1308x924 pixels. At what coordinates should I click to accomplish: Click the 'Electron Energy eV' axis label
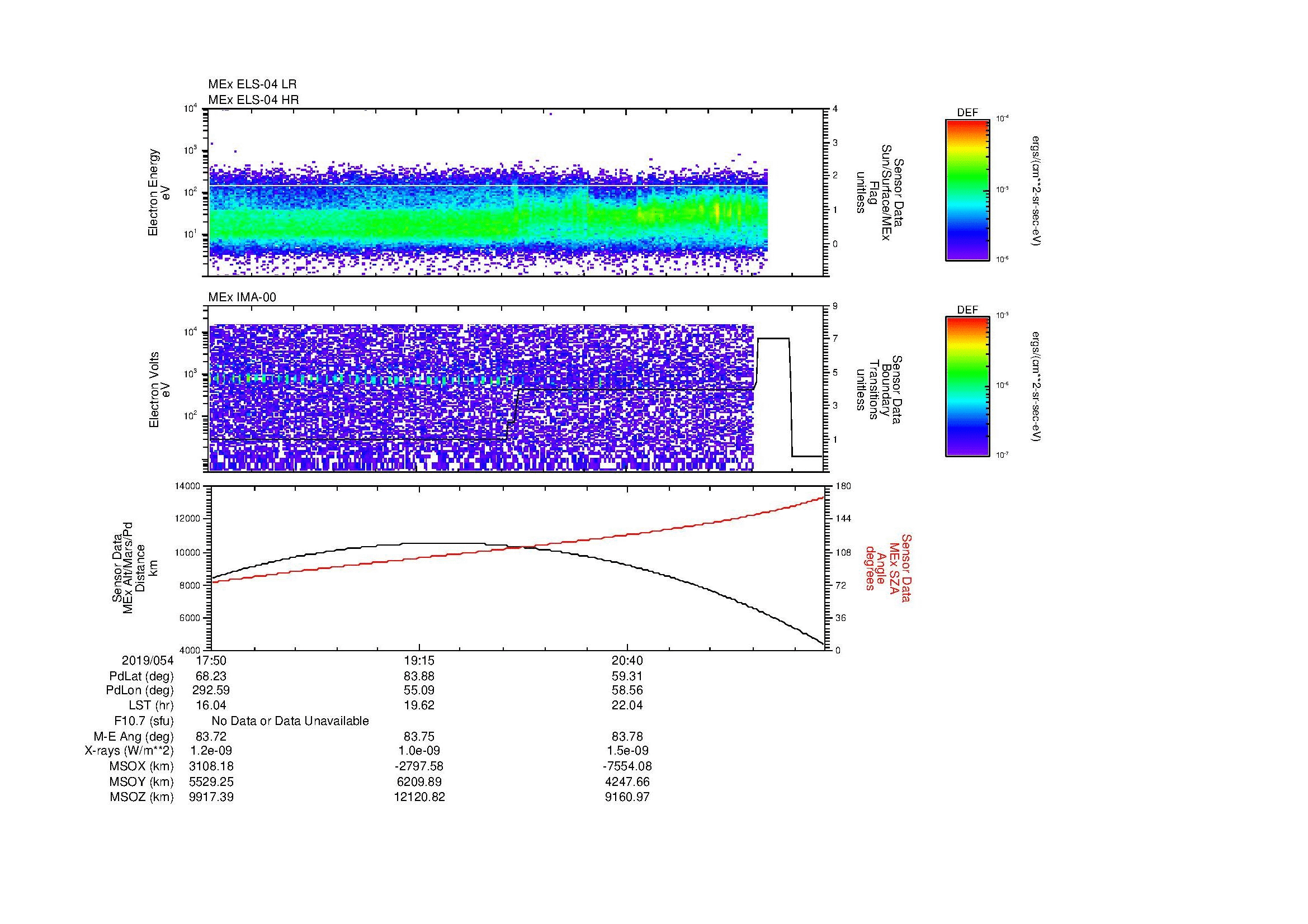(158, 192)
